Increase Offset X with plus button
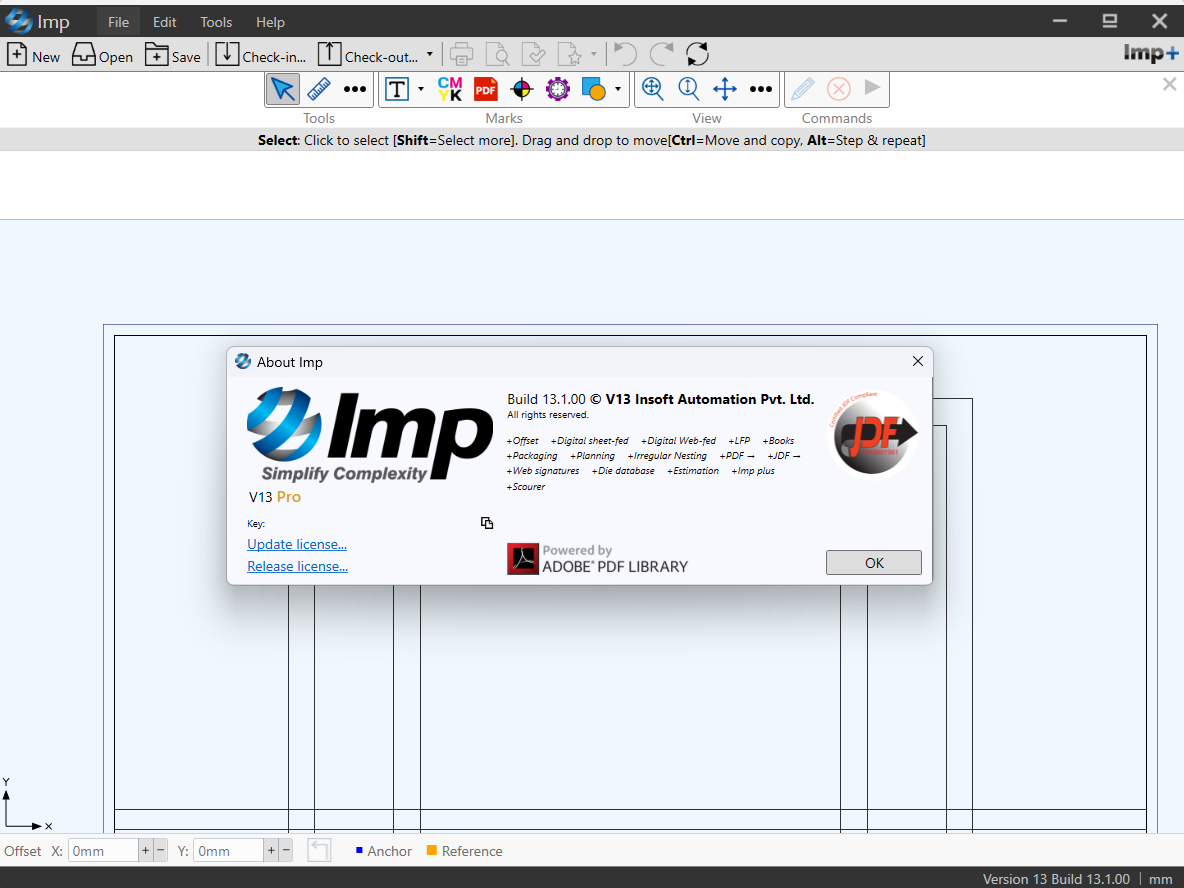1184x888 pixels. (145, 850)
